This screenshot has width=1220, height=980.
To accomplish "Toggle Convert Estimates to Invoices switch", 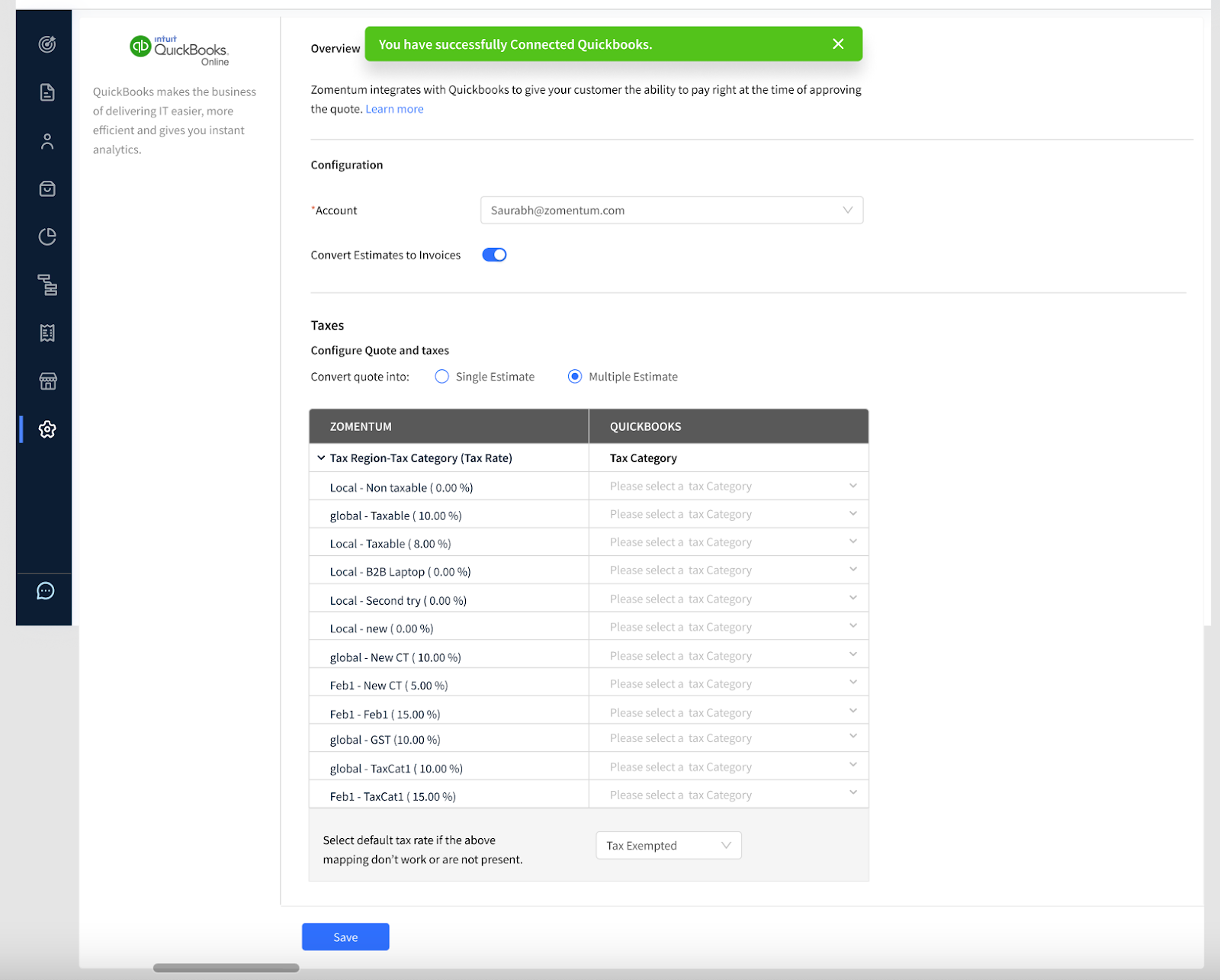I will [x=494, y=255].
